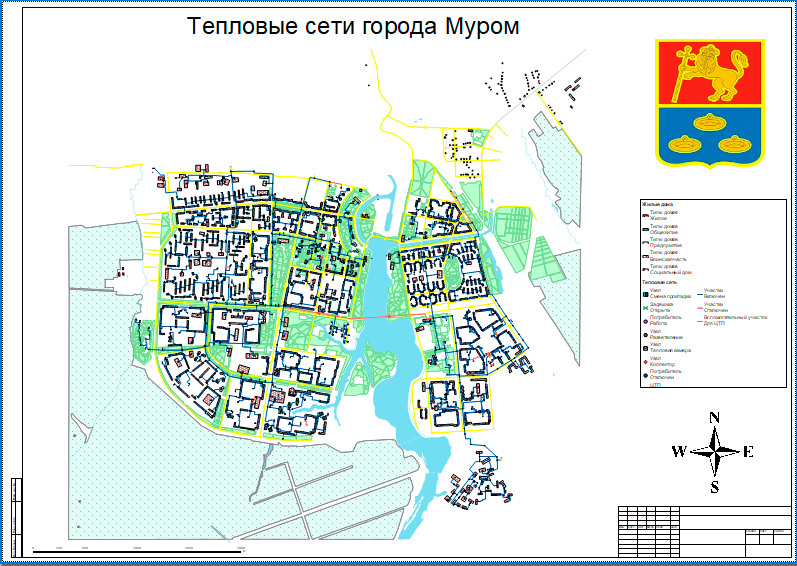
Task: Select the 'Общежитие' house type legend icon
Action: coord(644,227)
